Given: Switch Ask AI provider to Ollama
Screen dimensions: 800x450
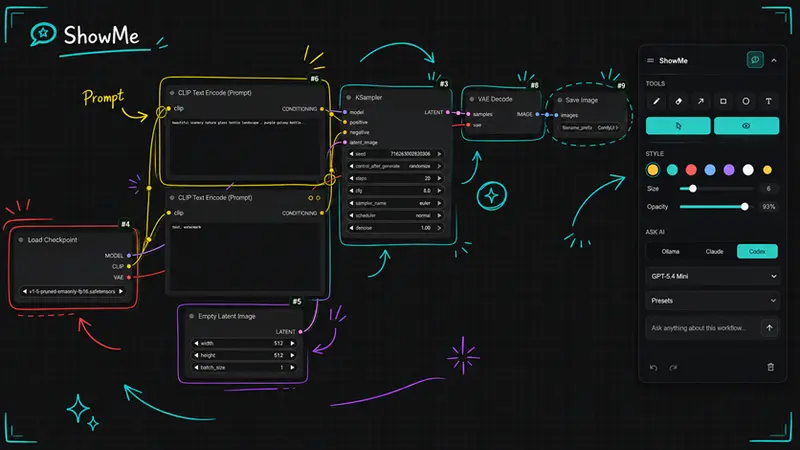Looking at the screenshot, I should coord(670,252).
